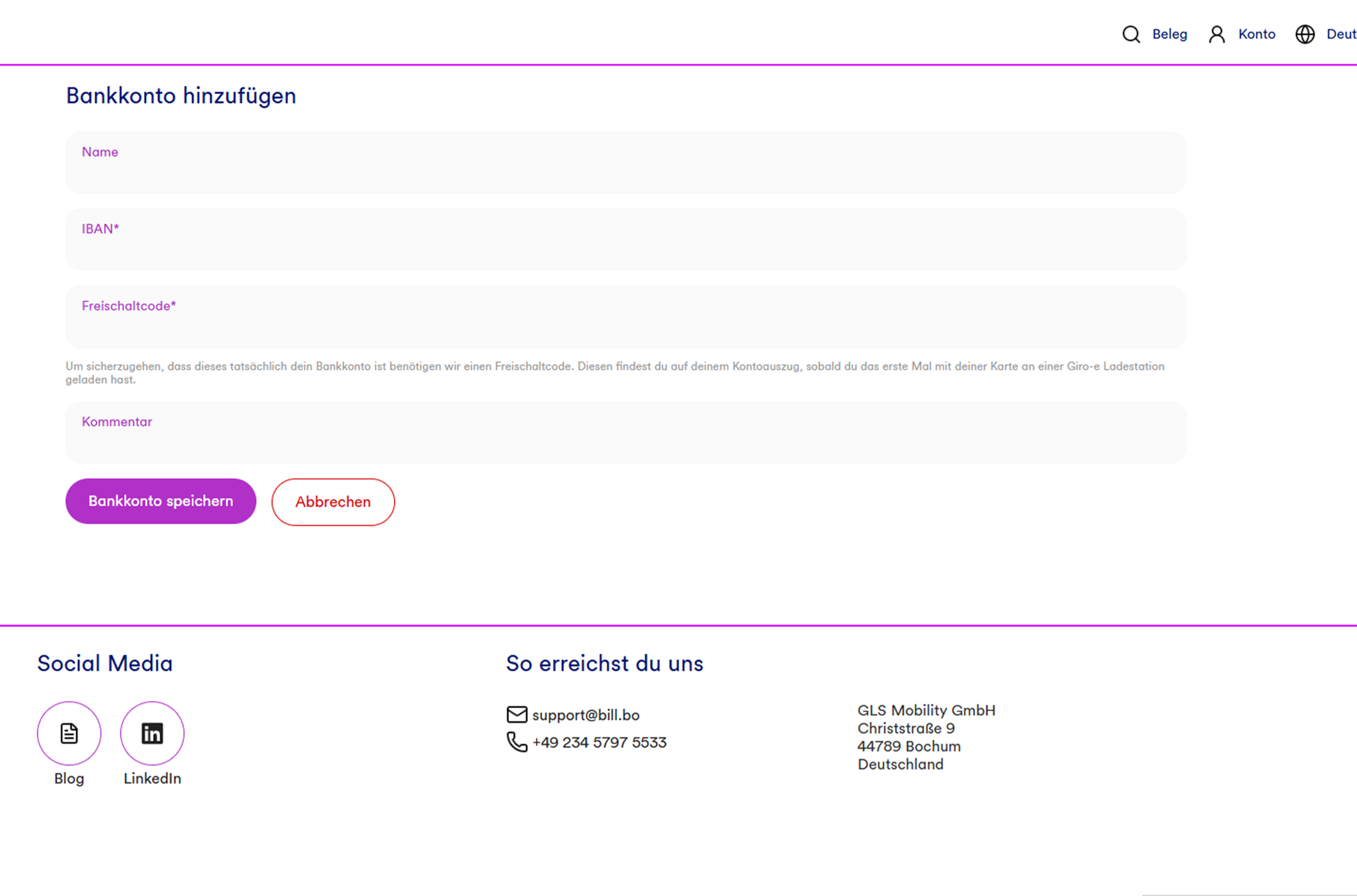Viewport: 1357px width, 896px height.
Task: Click the Social Media heading
Action: coord(105,664)
